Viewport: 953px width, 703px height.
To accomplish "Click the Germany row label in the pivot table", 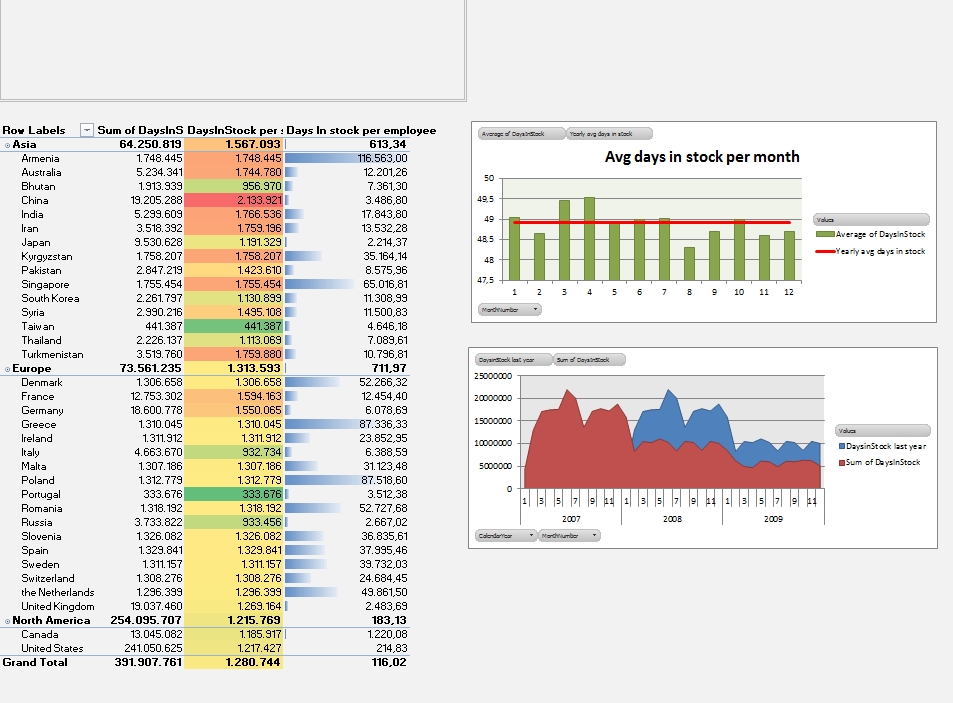I will click(45, 410).
